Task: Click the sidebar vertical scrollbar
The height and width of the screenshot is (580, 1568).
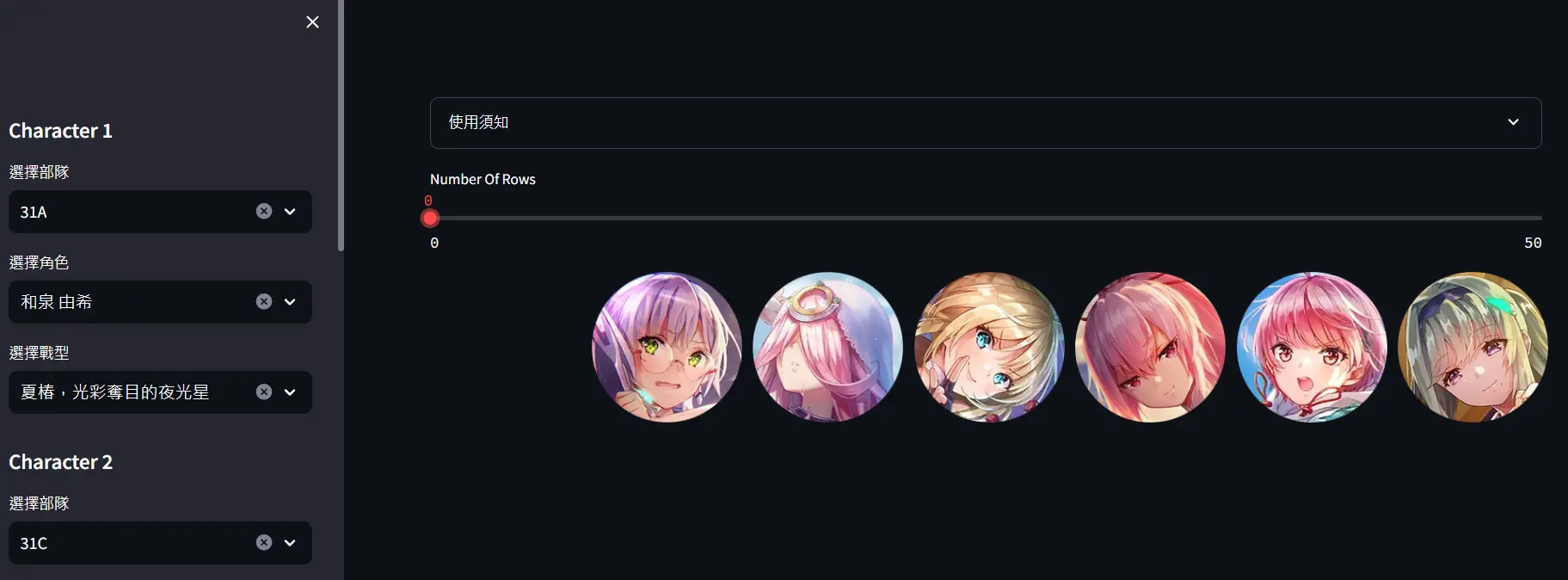Action: [341, 126]
